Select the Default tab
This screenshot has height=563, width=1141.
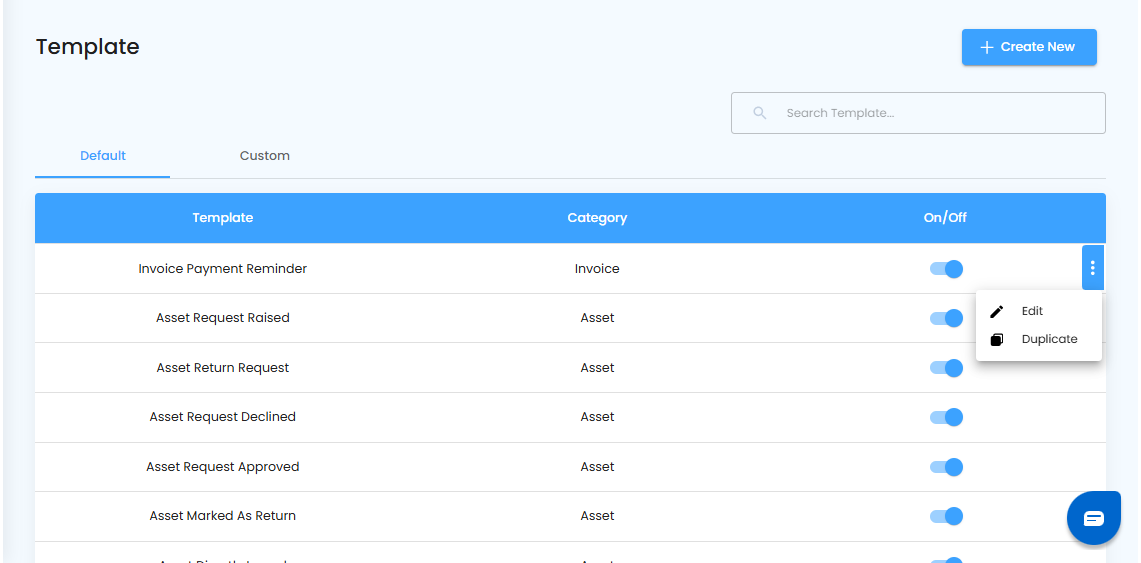103,156
